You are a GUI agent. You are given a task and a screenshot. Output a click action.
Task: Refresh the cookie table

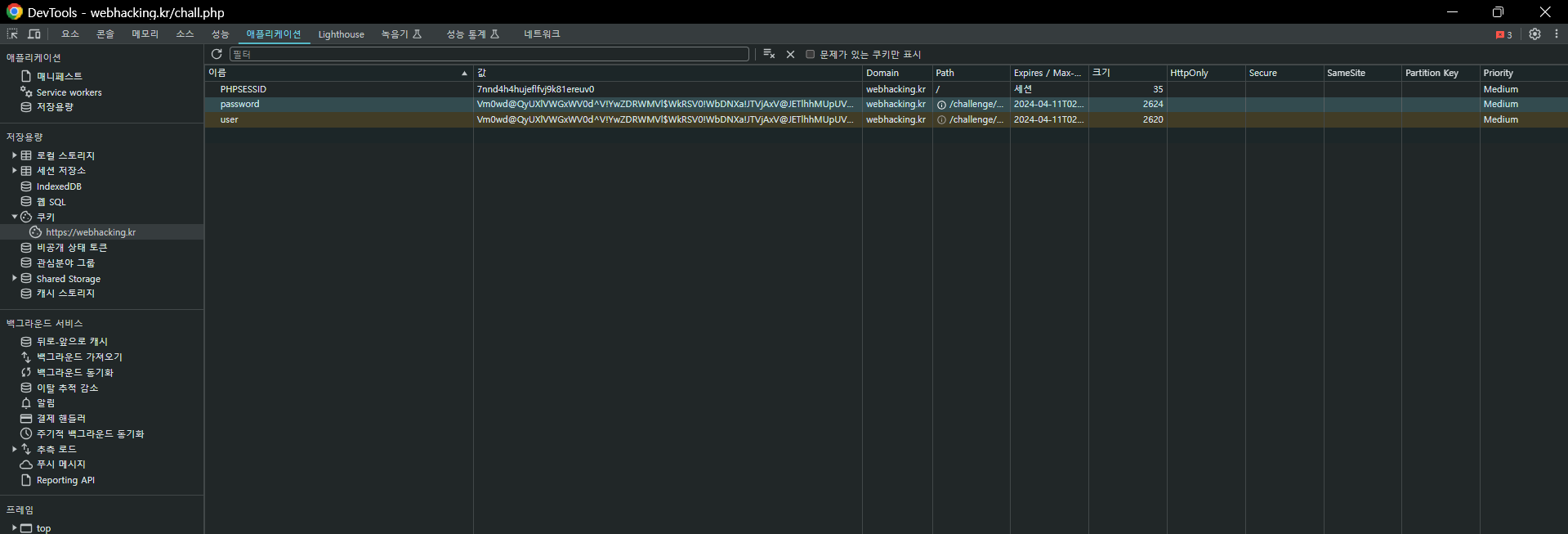click(217, 54)
